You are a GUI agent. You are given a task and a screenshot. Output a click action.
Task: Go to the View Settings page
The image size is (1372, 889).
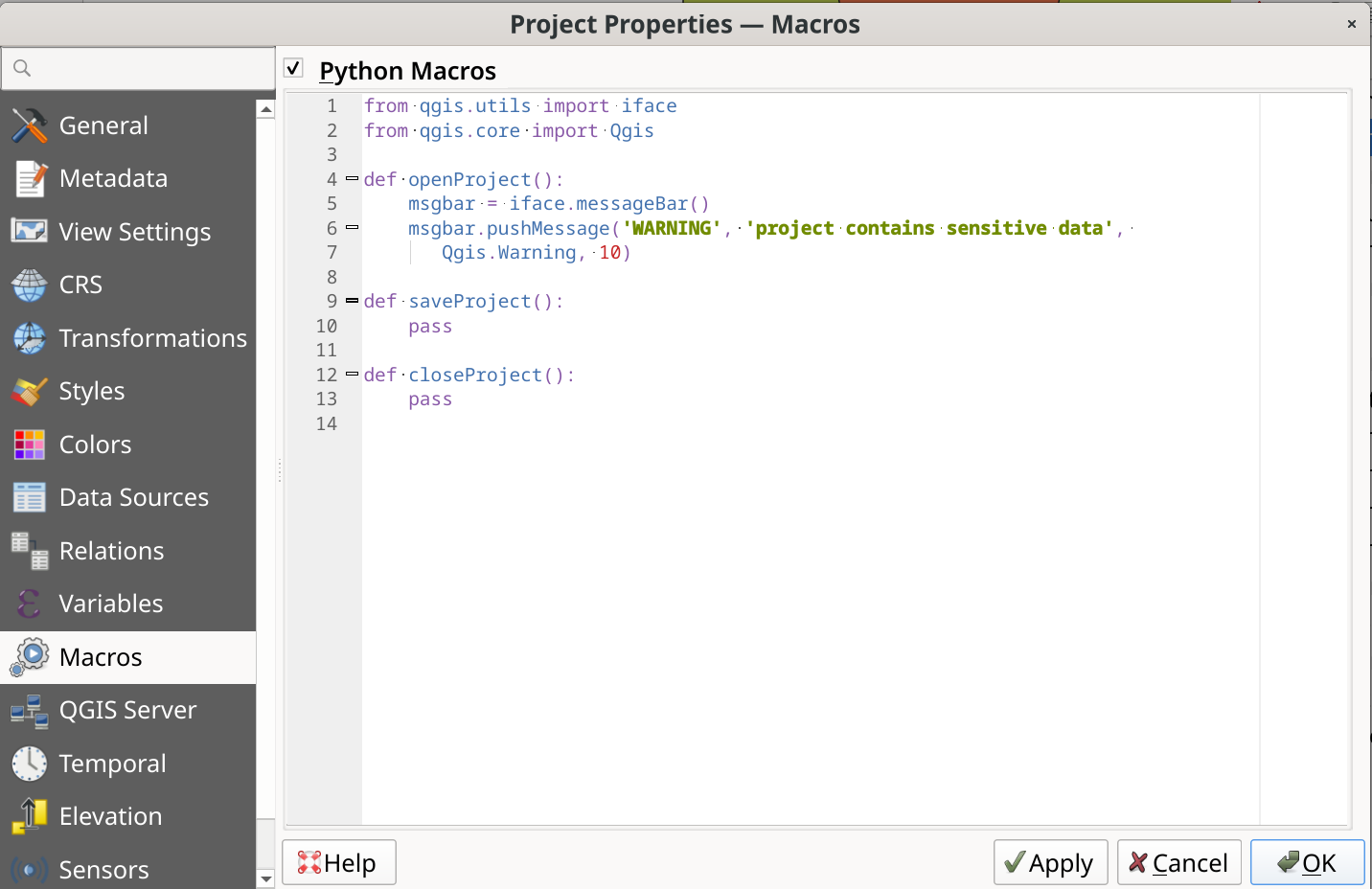point(134,232)
